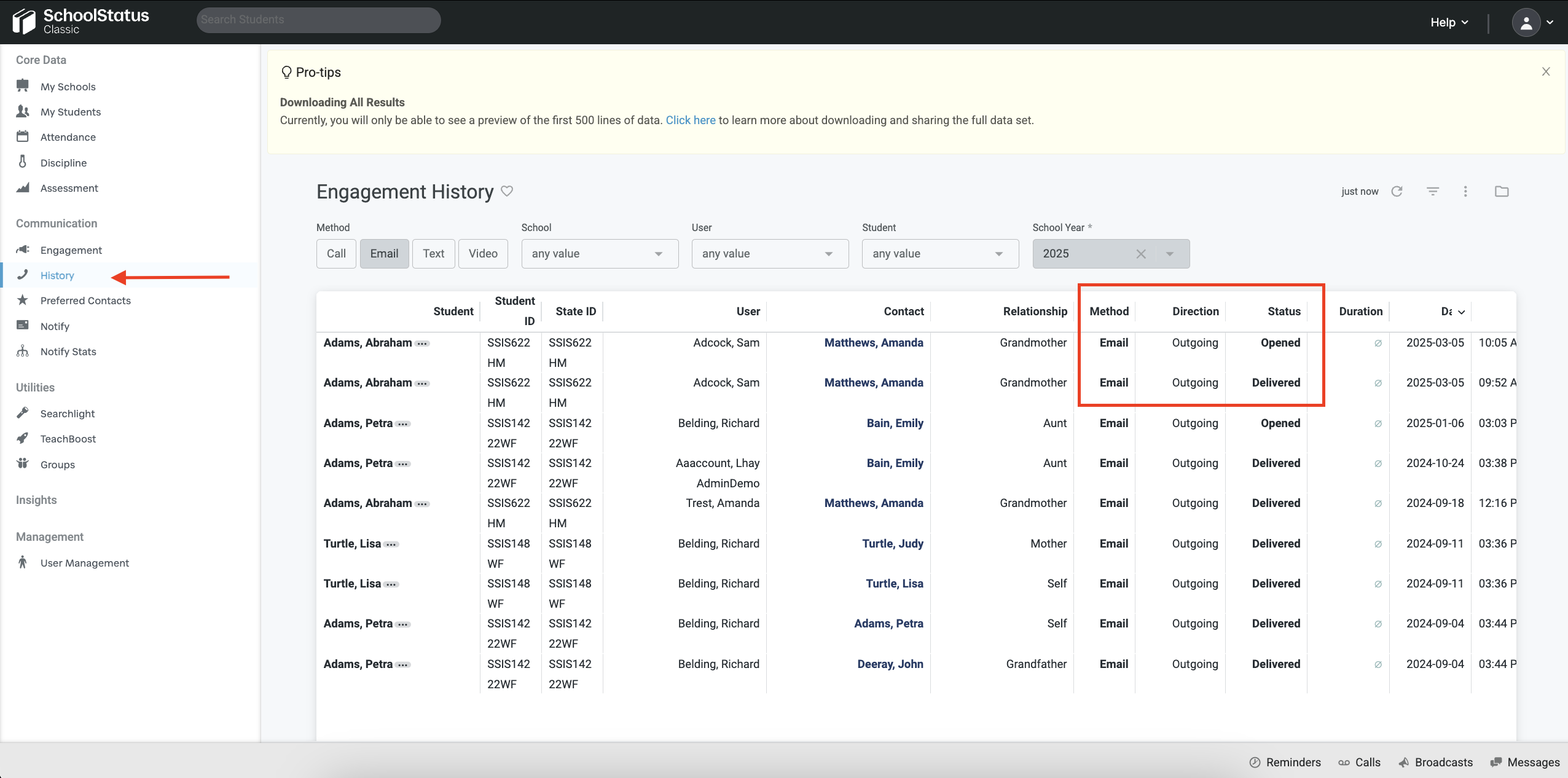Open the Help dropdown menu
Image resolution: width=1568 pixels, height=778 pixels.
point(1449,22)
